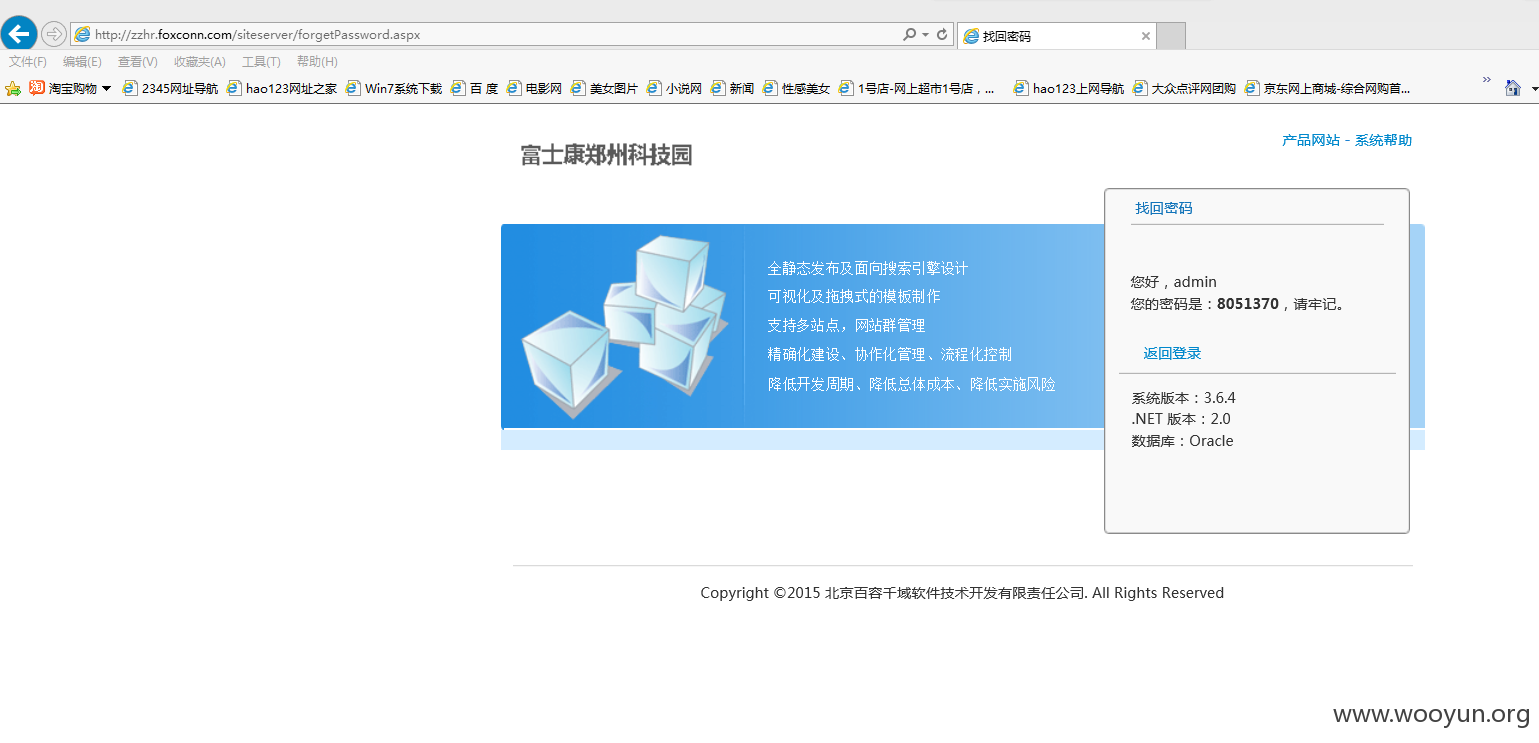Image resolution: width=1539 pixels, height=743 pixels.
Task: Click the 数据库：Oracle text
Action: click(1182, 441)
